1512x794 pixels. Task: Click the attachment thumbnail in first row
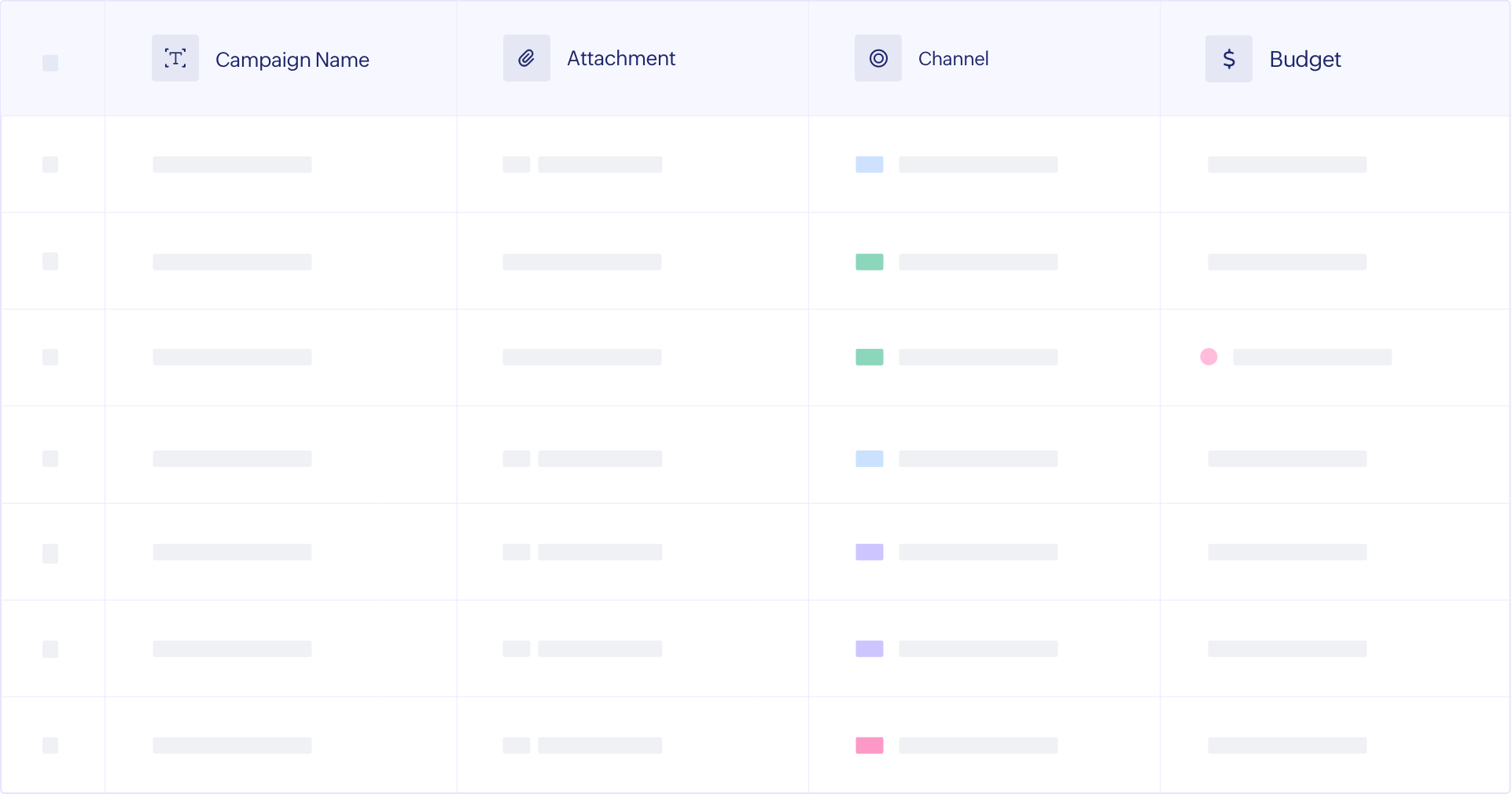click(x=516, y=164)
